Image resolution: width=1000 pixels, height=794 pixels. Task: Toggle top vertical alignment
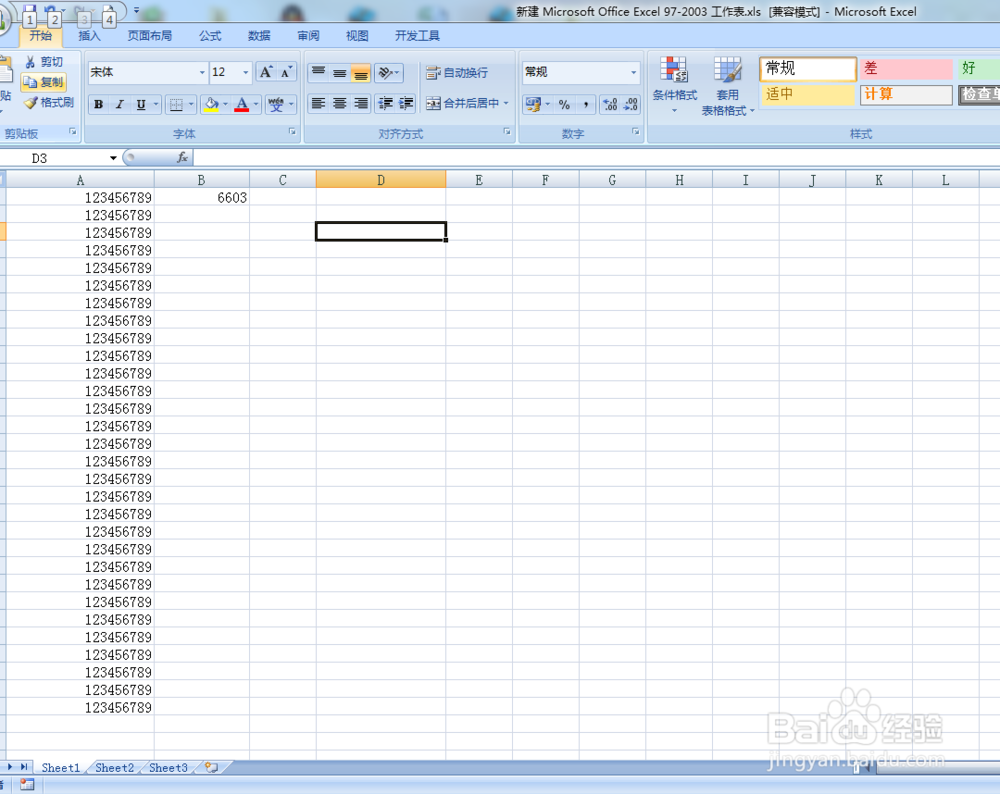(x=318, y=73)
